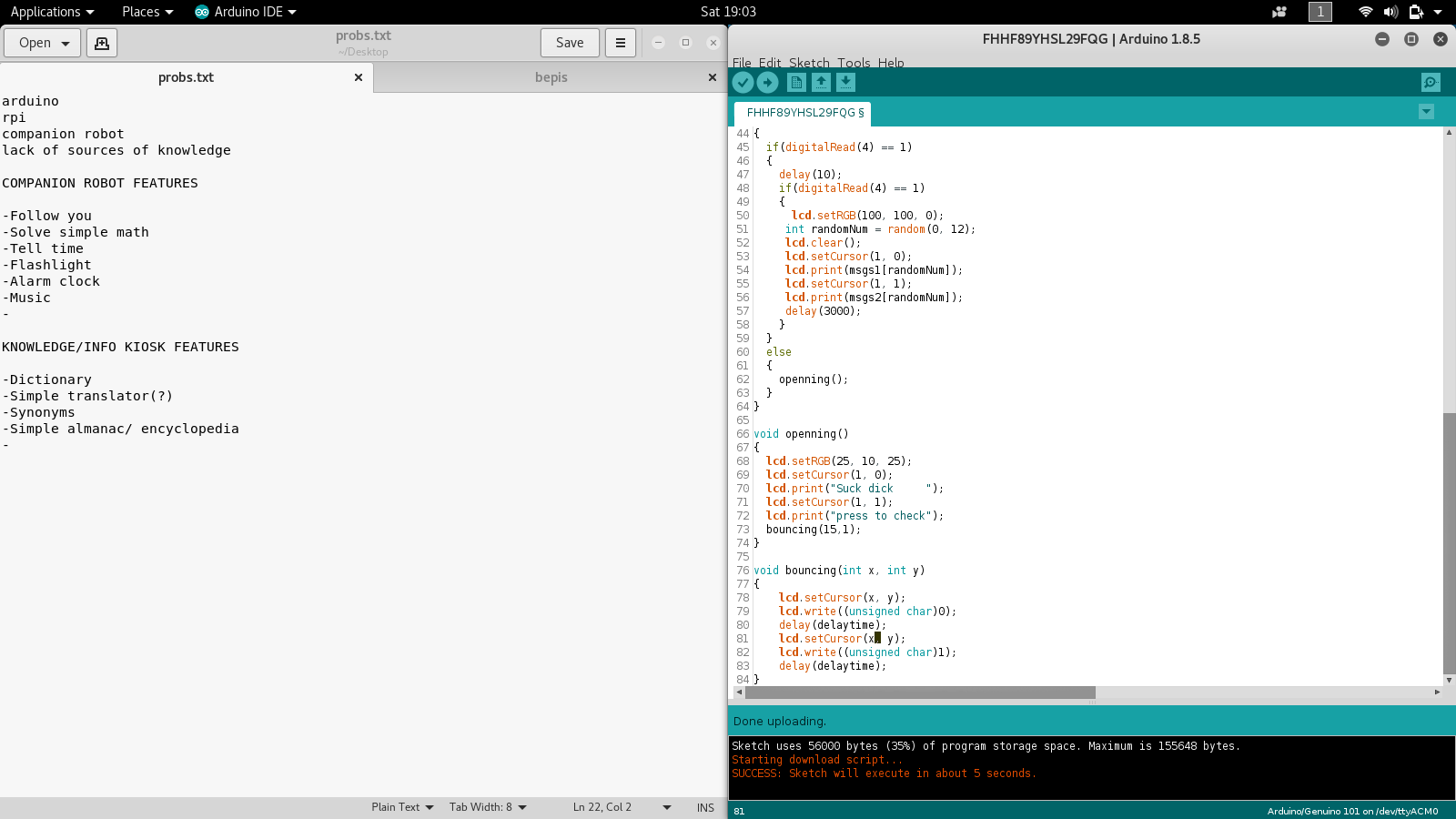Screen dimensions: 1456x819
Task: Click the workspace indicator showing 1
Action: 1320,12
